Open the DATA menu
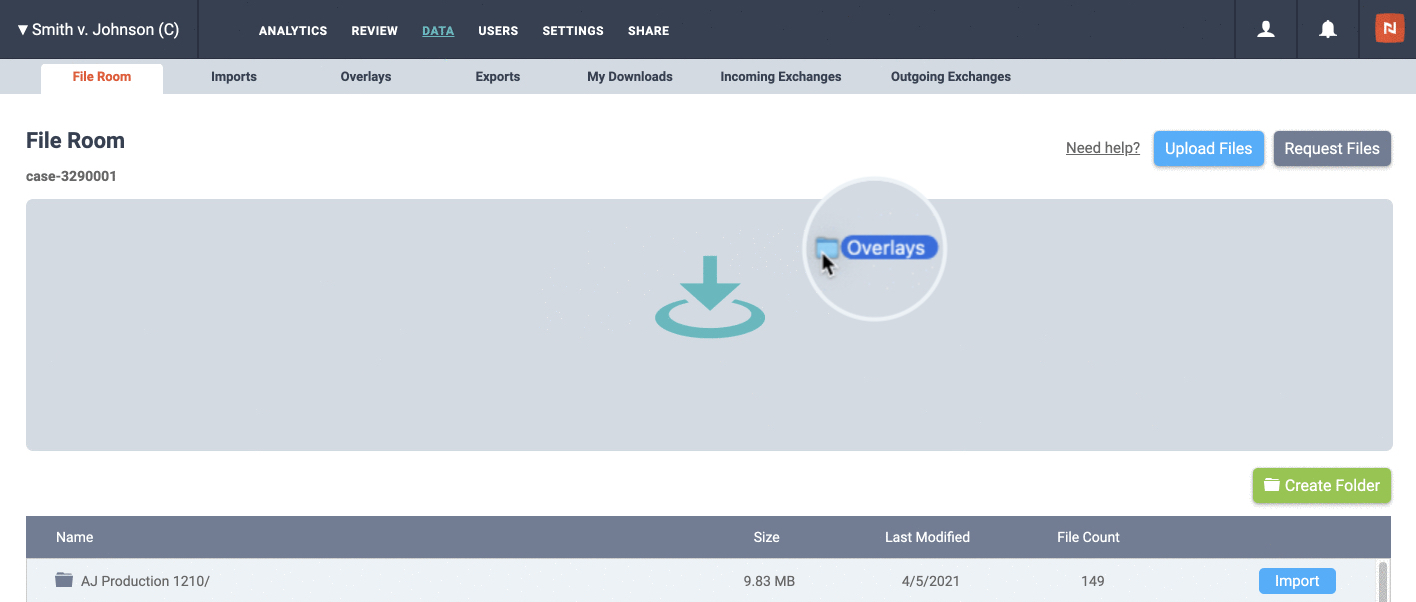This screenshot has height=602, width=1416. pos(438,31)
